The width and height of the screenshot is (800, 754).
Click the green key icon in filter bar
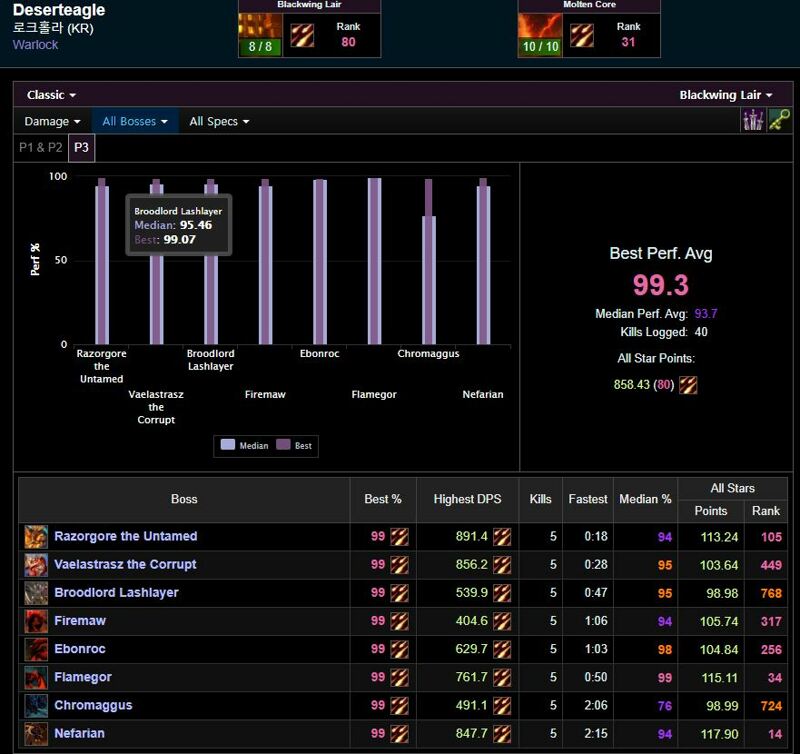pyautogui.click(x=779, y=120)
